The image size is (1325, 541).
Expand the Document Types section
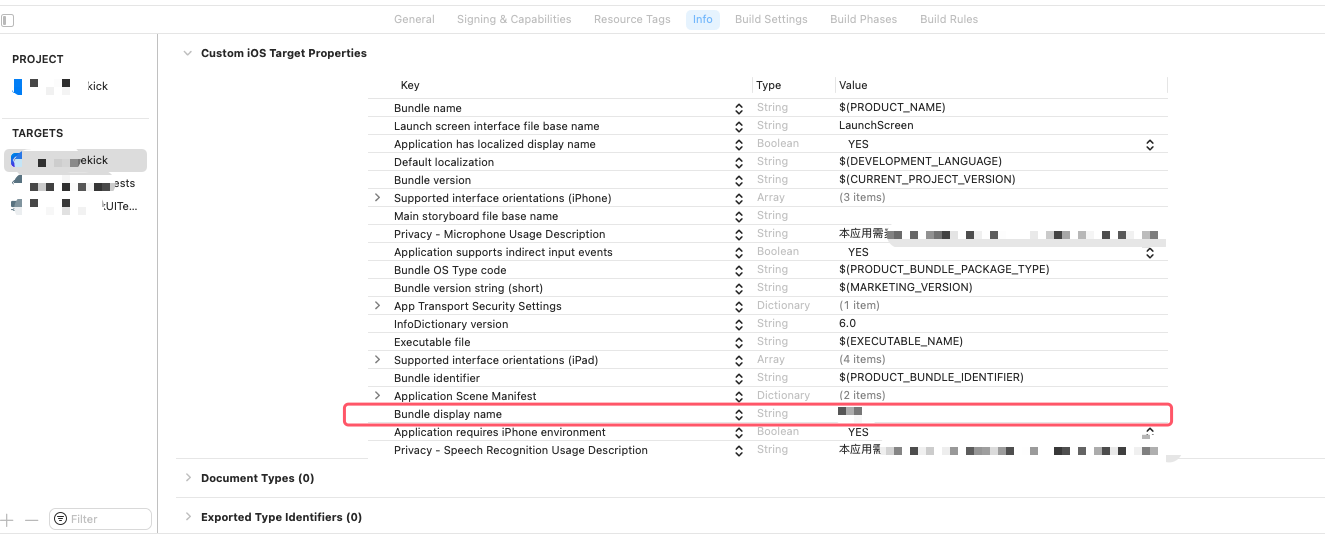point(187,478)
